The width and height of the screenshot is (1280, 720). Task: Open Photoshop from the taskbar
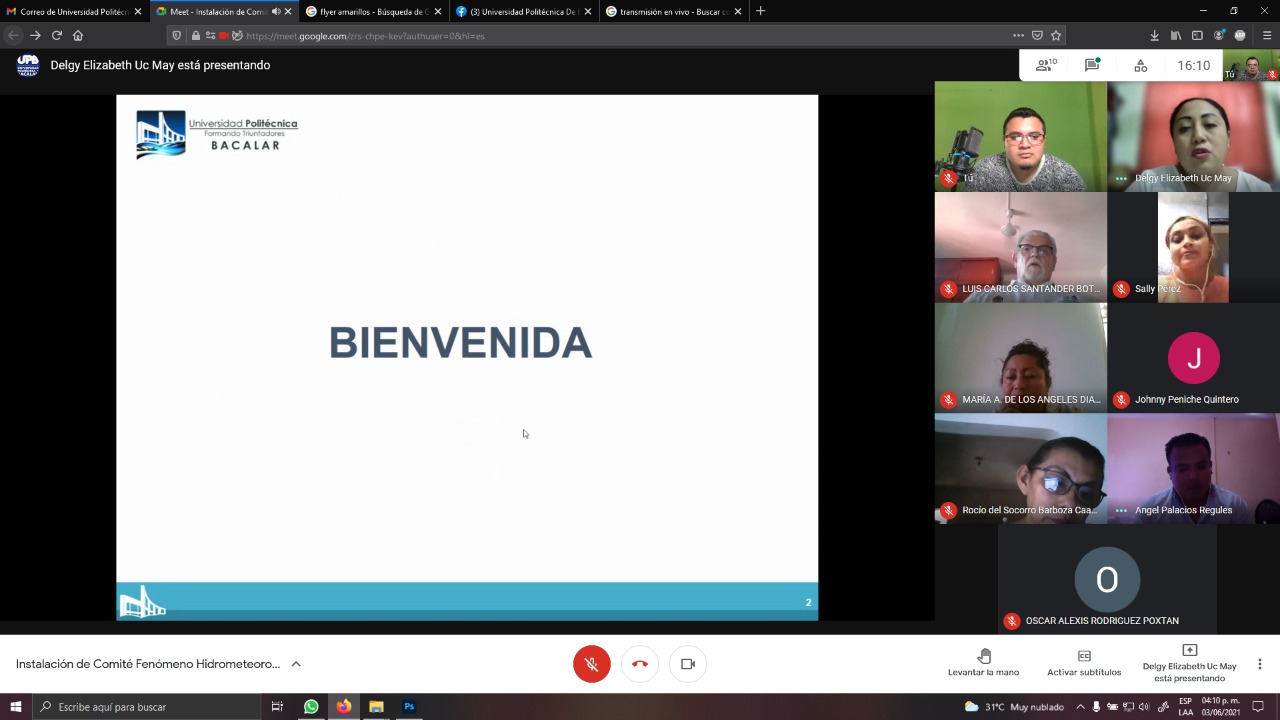click(x=409, y=707)
